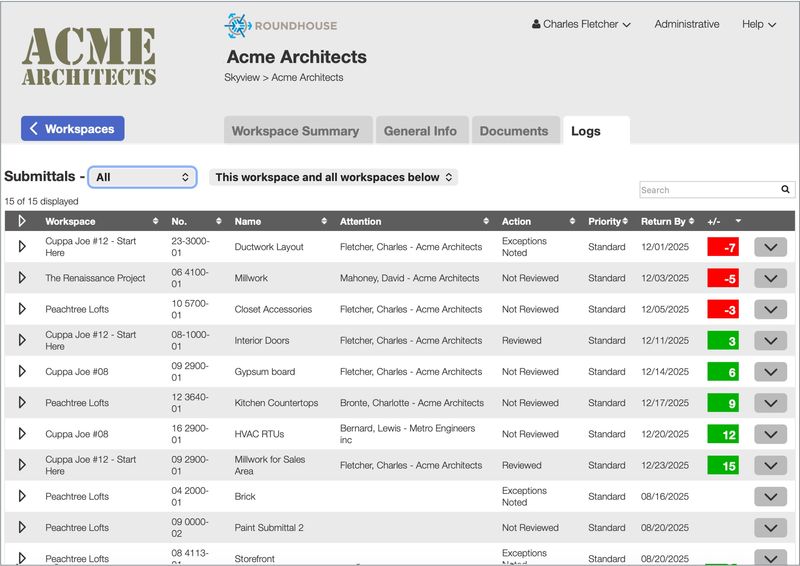Open chevron menu for Interior Doors row
Image resolution: width=800 pixels, height=566 pixels.
pos(770,340)
